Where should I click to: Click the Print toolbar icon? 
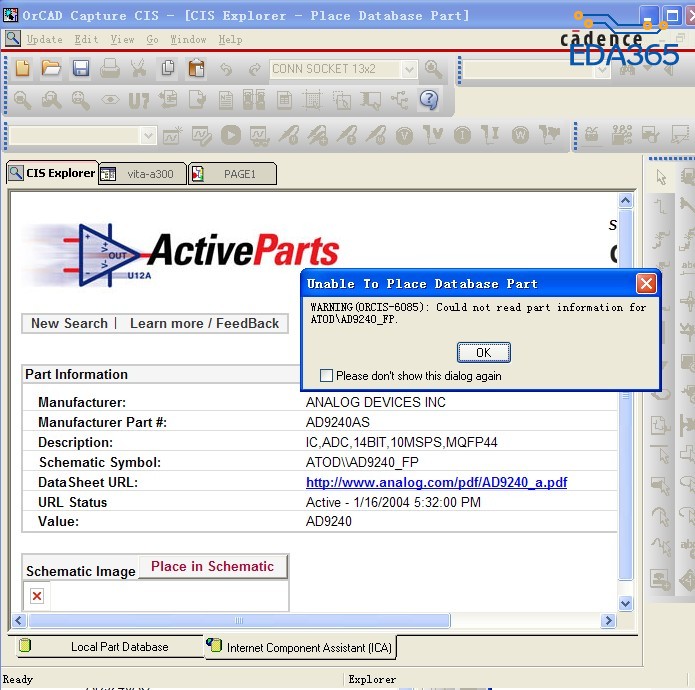point(109,69)
